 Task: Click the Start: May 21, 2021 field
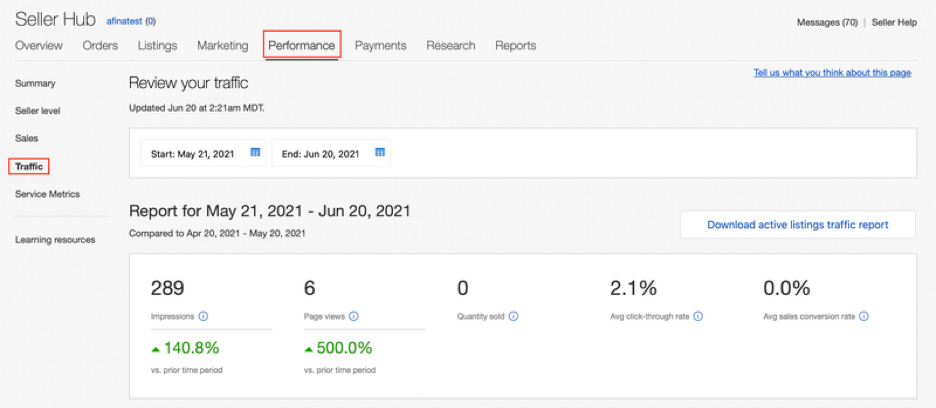tap(204, 154)
